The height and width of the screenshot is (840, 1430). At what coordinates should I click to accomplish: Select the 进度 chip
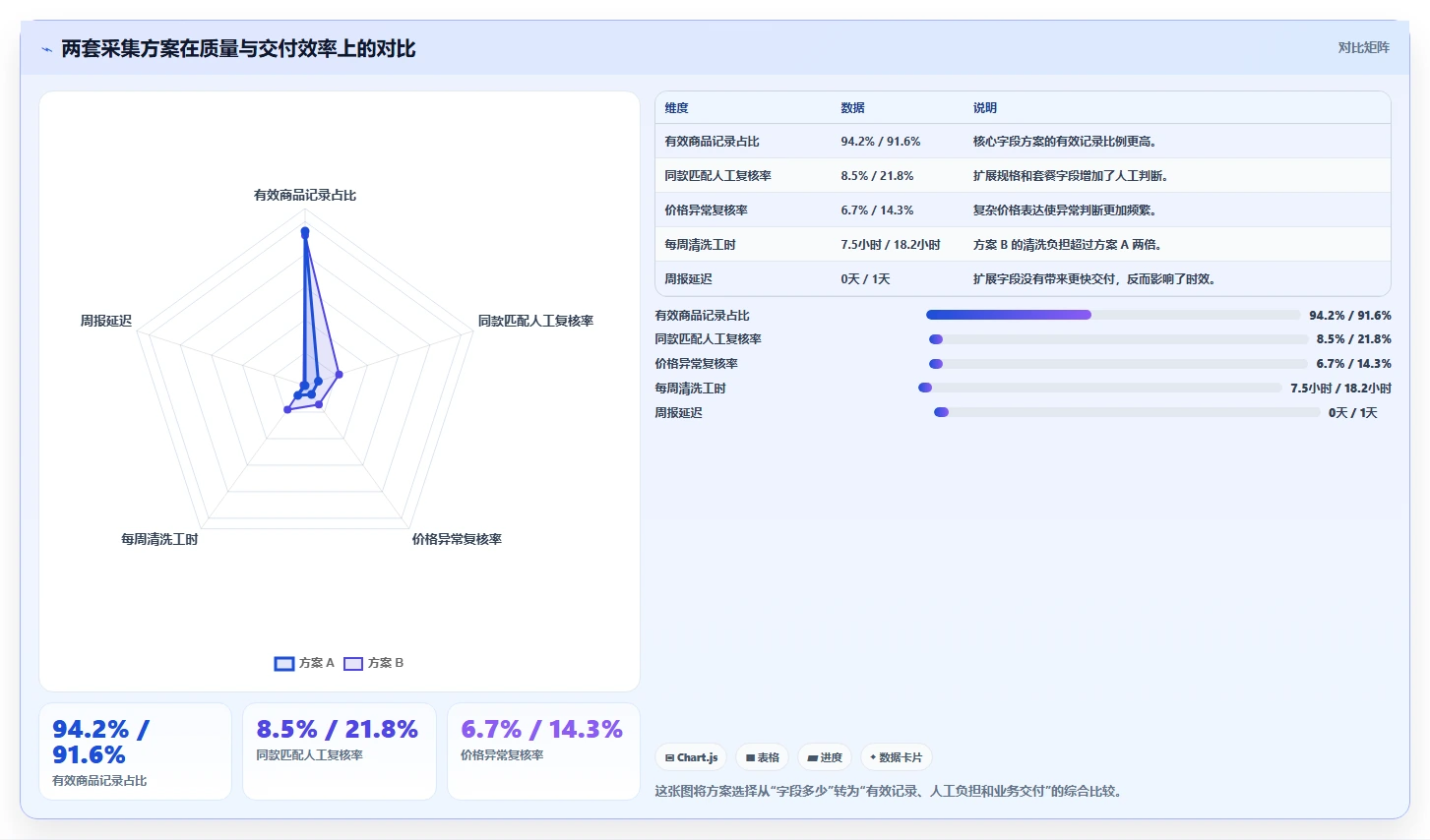click(x=825, y=757)
